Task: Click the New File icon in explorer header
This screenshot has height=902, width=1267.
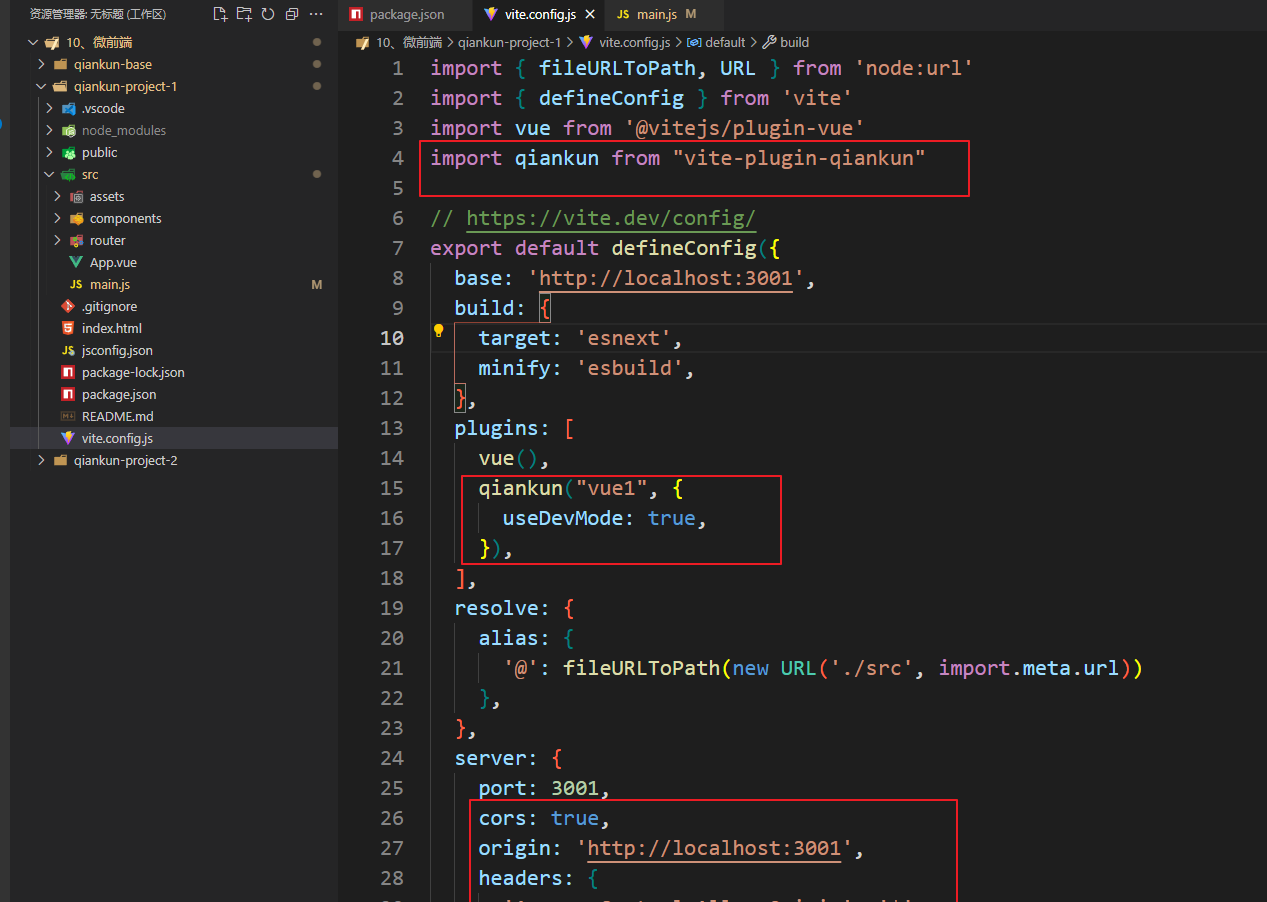Action: pyautogui.click(x=220, y=14)
